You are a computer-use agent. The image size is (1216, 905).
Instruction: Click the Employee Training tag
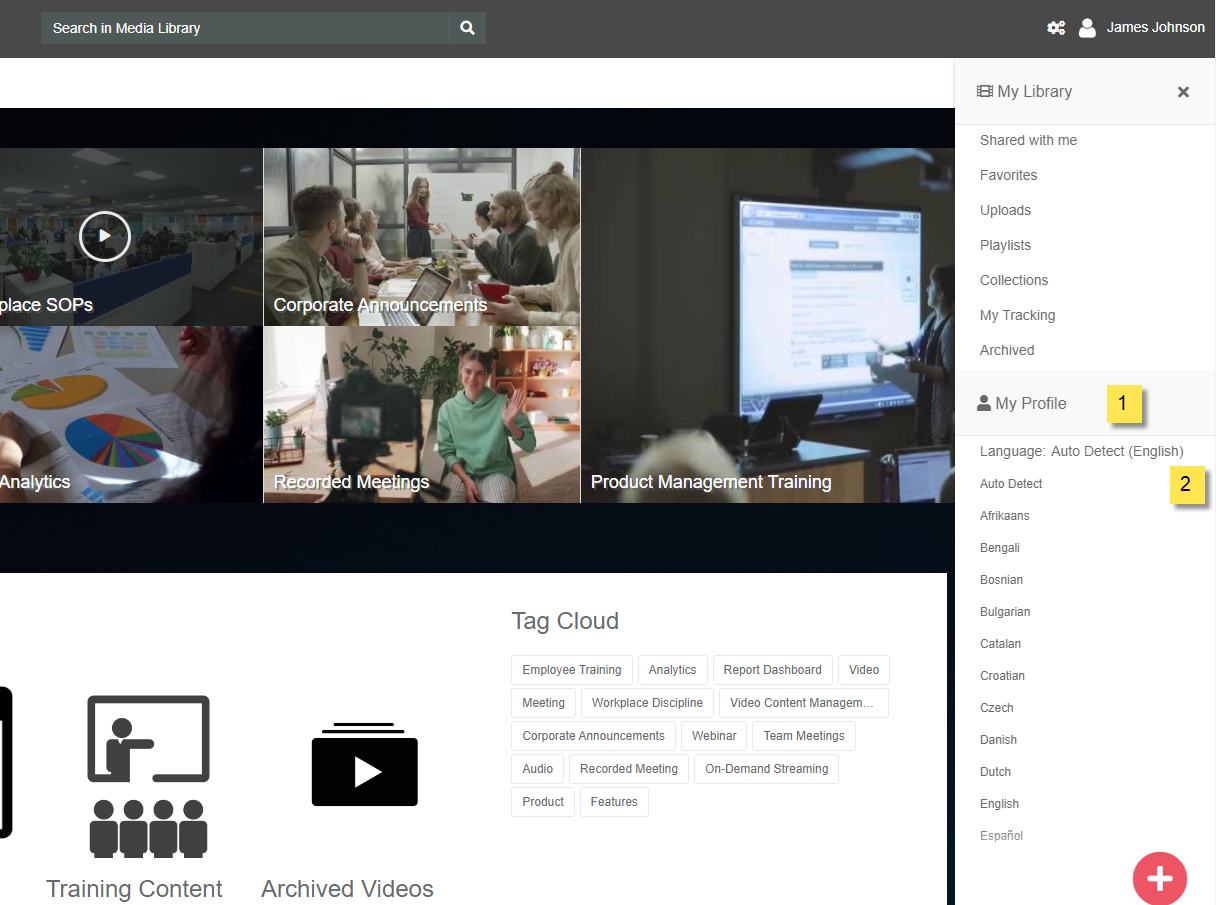pyautogui.click(x=571, y=670)
